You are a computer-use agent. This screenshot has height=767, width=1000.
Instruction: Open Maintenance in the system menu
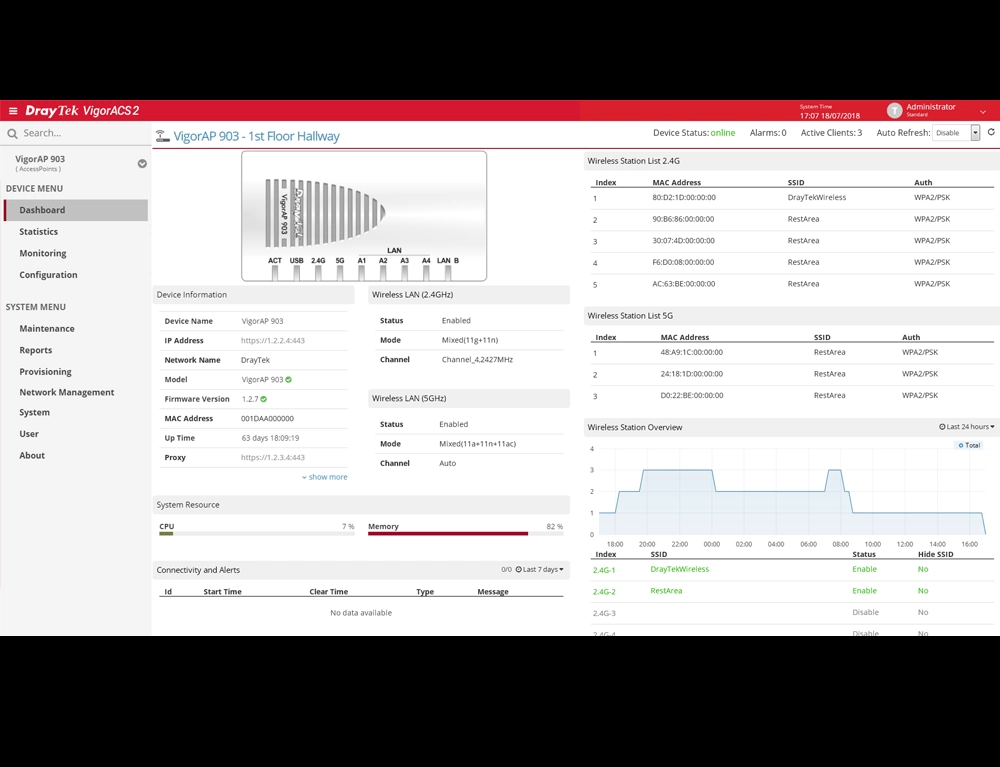(x=47, y=328)
